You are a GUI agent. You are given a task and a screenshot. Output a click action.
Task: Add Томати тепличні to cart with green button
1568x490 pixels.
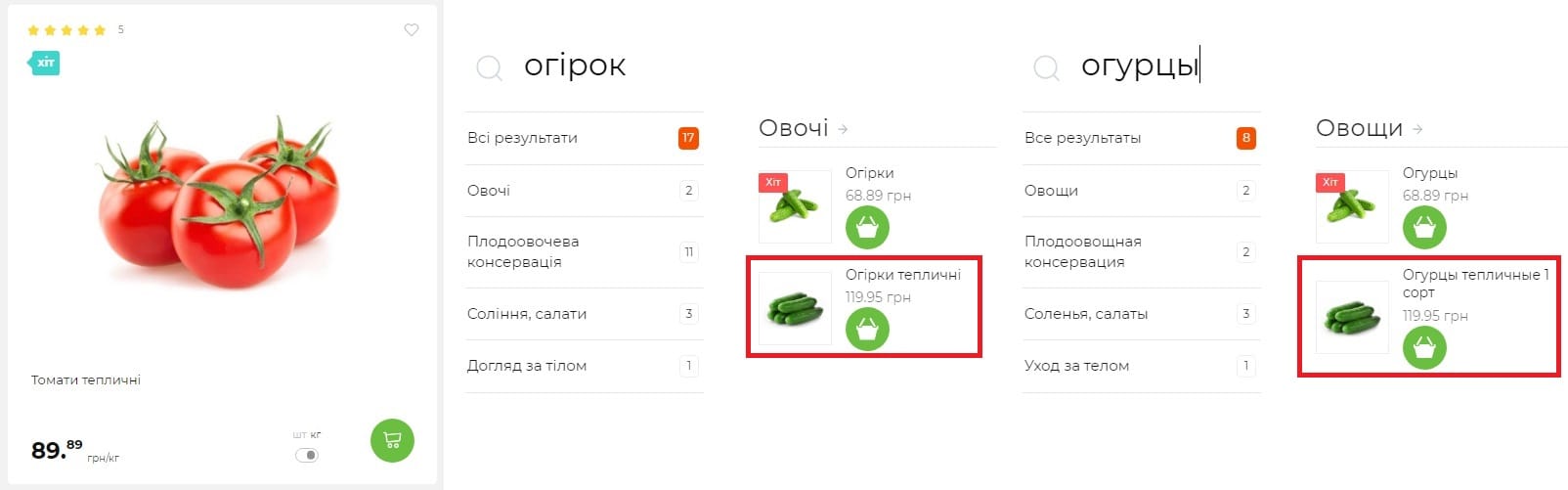point(392,440)
